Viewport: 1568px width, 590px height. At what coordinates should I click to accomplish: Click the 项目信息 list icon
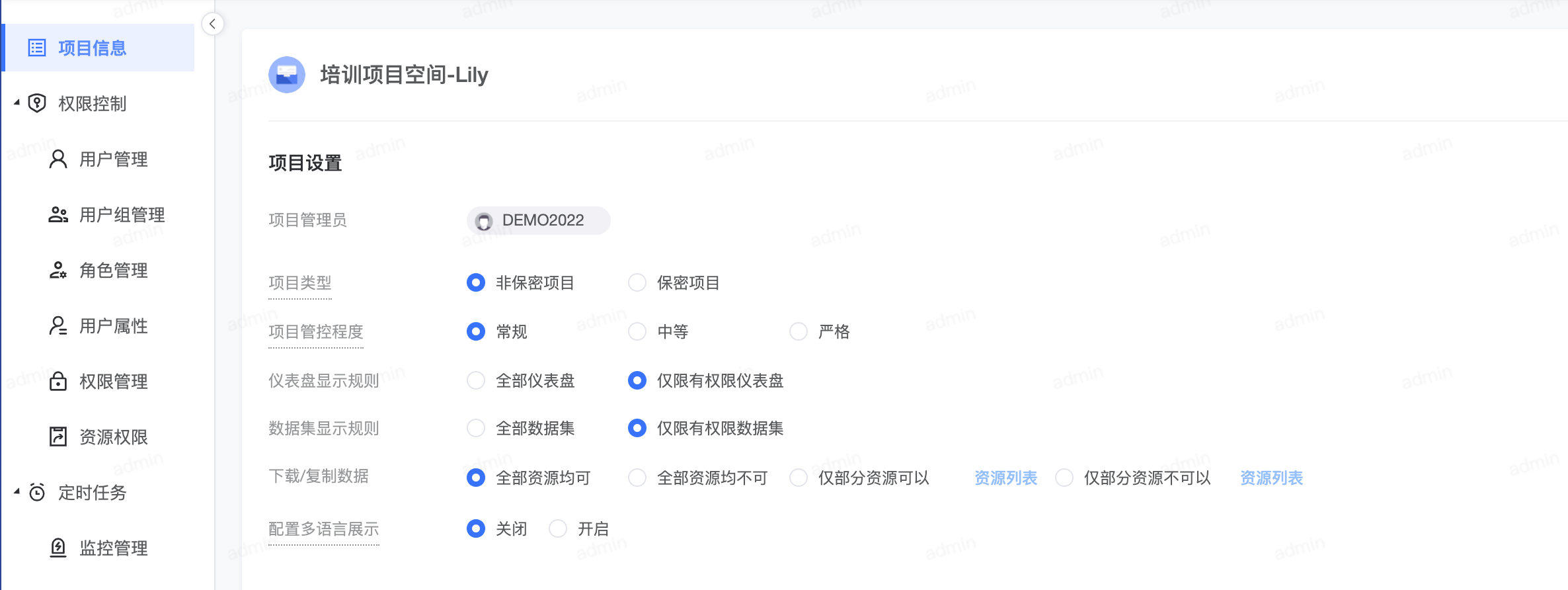tap(37, 48)
